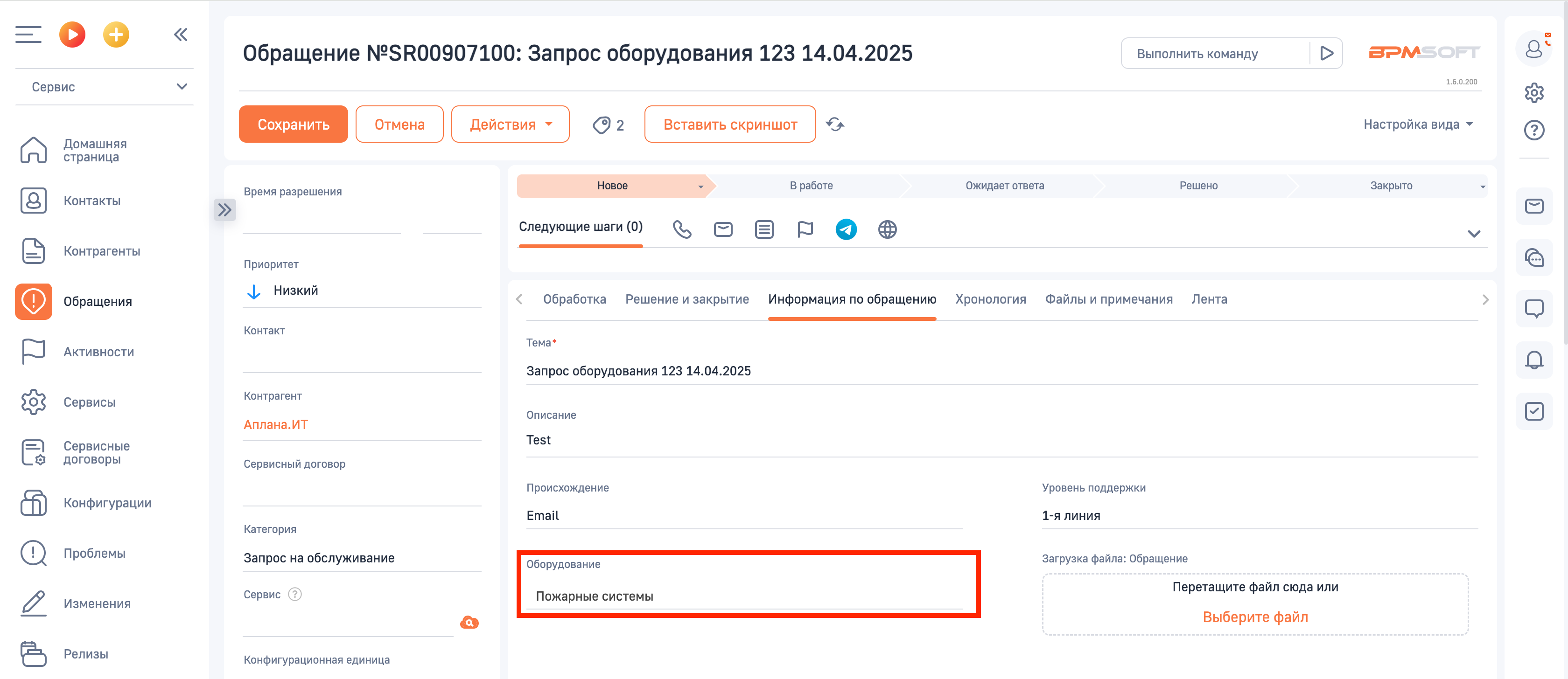Select the flag (task) icon in next steps
This screenshot has height=679, width=1568.
pos(805,229)
